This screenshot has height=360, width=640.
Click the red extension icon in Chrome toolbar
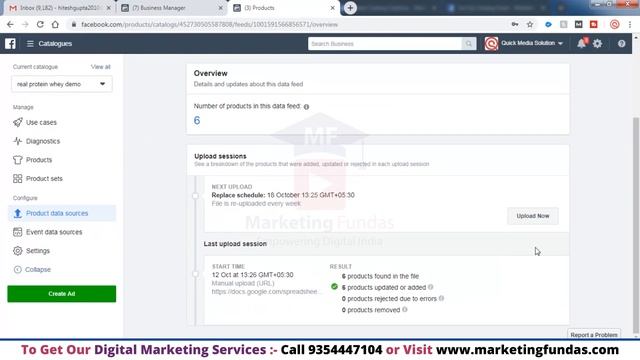pos(593,24)
